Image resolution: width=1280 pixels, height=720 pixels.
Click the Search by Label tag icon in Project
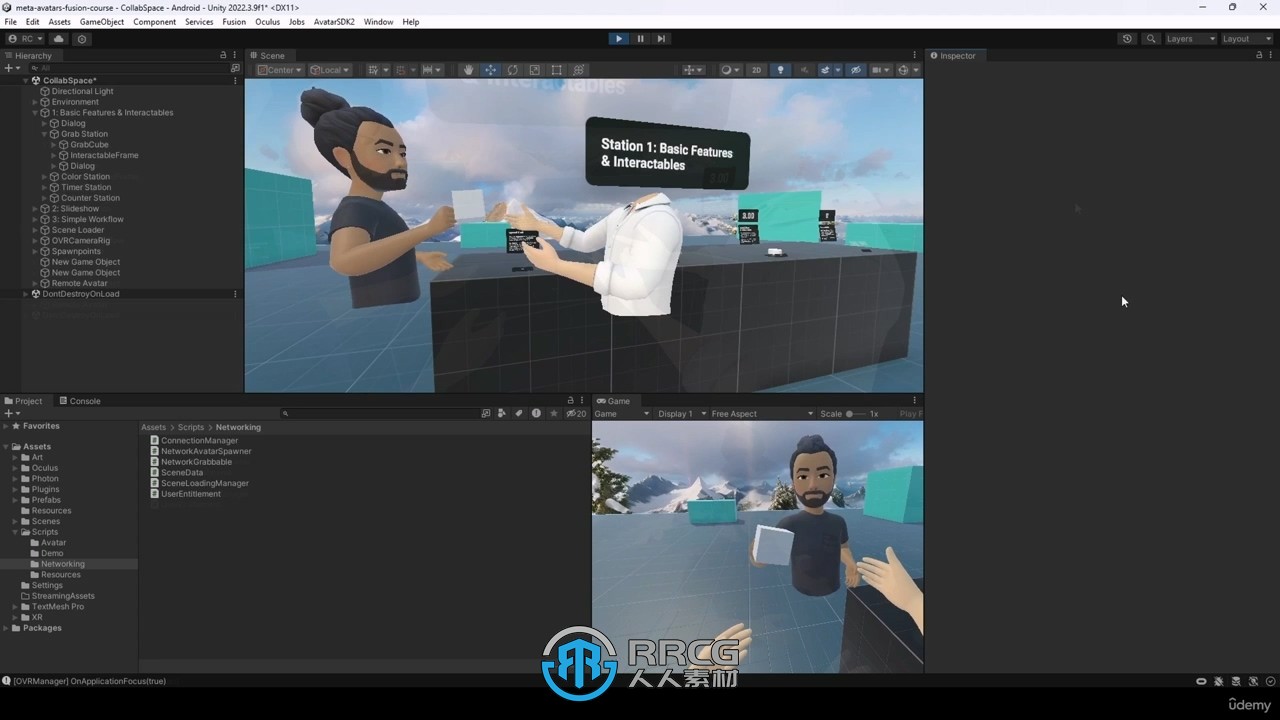[x=518, y=413]
